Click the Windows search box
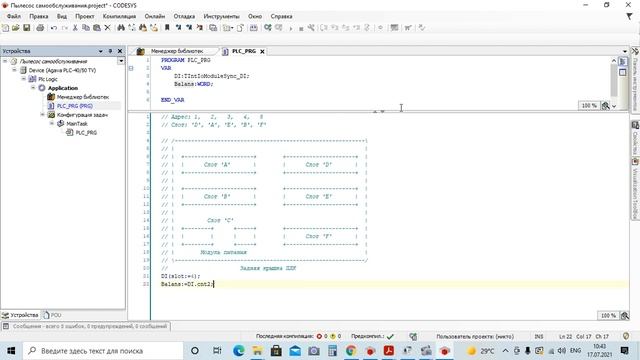Image resolution: width=640 pixels, height=360 pixels. click(x=103, y=351)
